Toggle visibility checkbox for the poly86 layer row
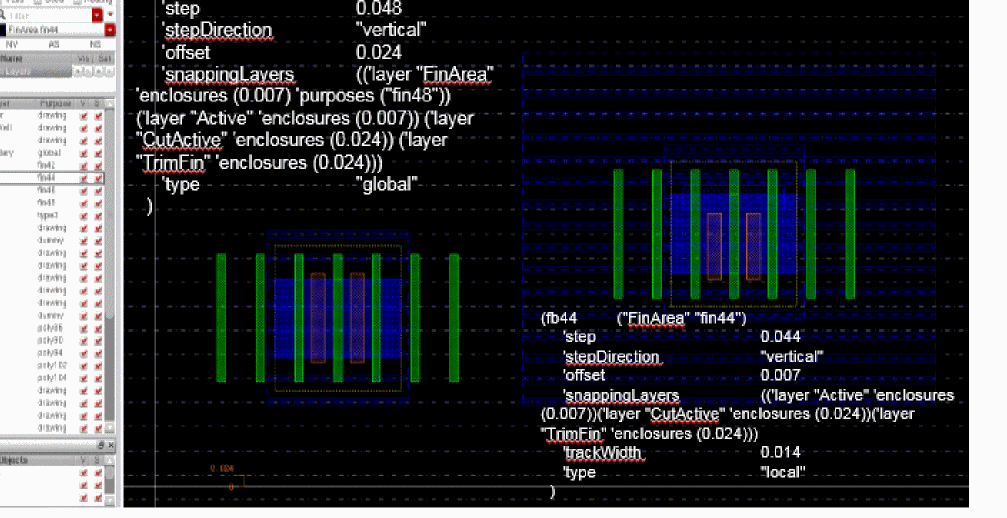Screen dimensions: 1007x518 (83, 328)
